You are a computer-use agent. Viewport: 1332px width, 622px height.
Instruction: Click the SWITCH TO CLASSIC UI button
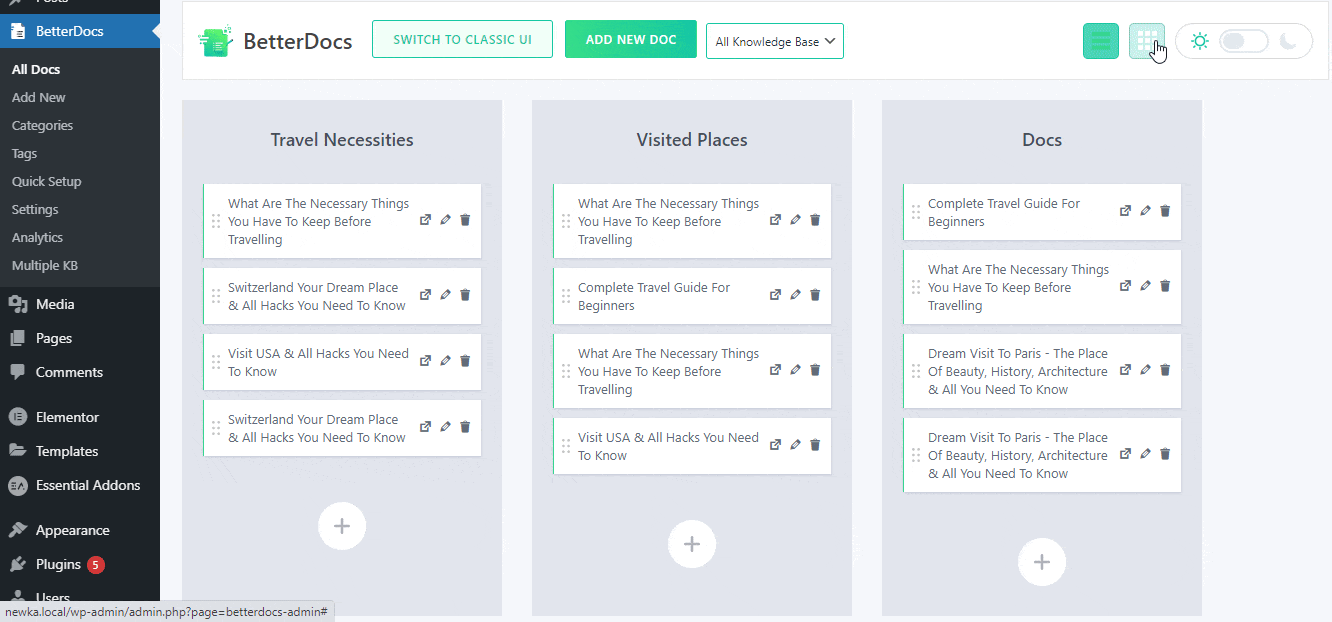click(x=462, y=39)
